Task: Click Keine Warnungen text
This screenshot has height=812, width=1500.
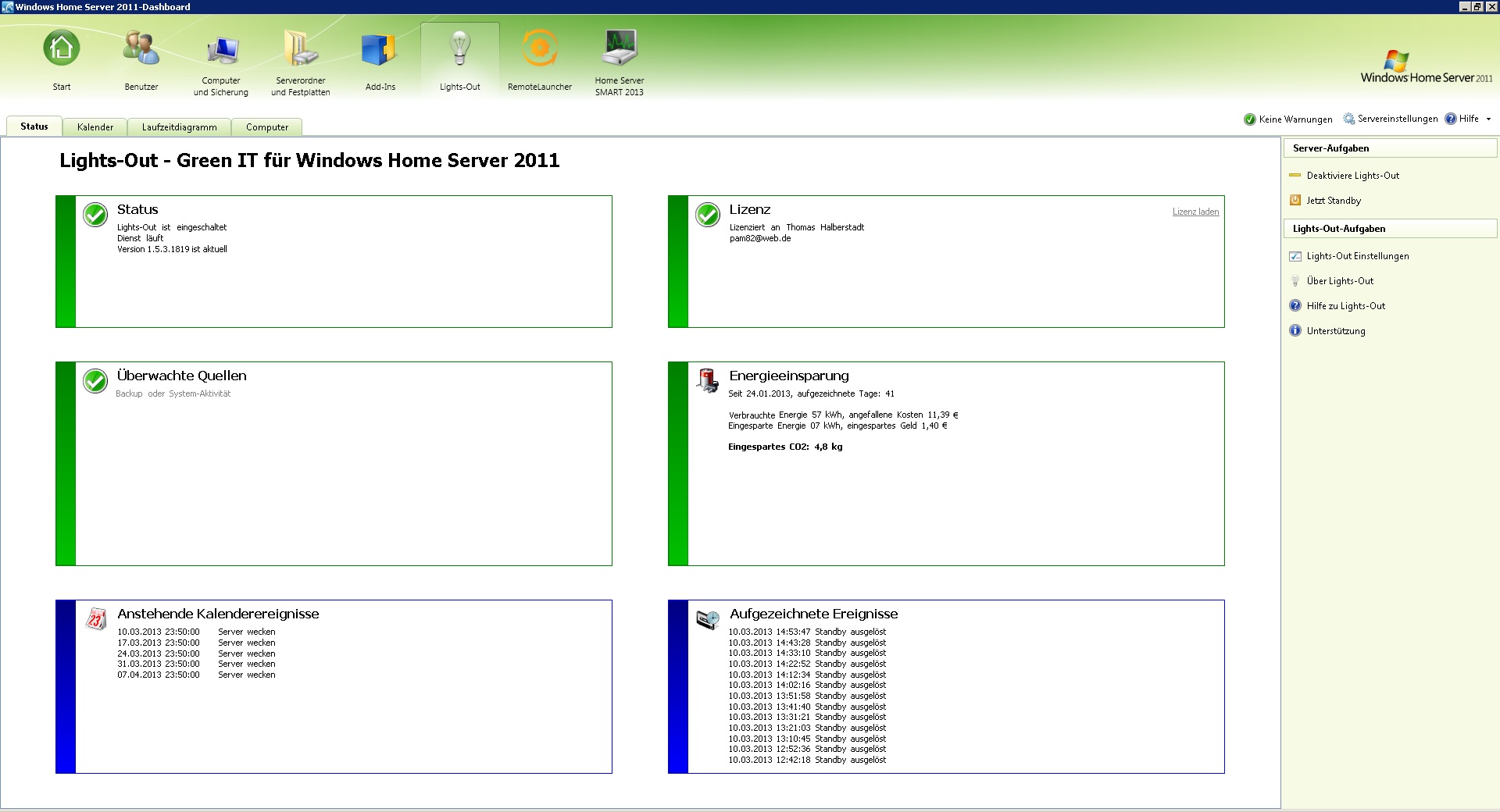Action: coord(1296,119)
